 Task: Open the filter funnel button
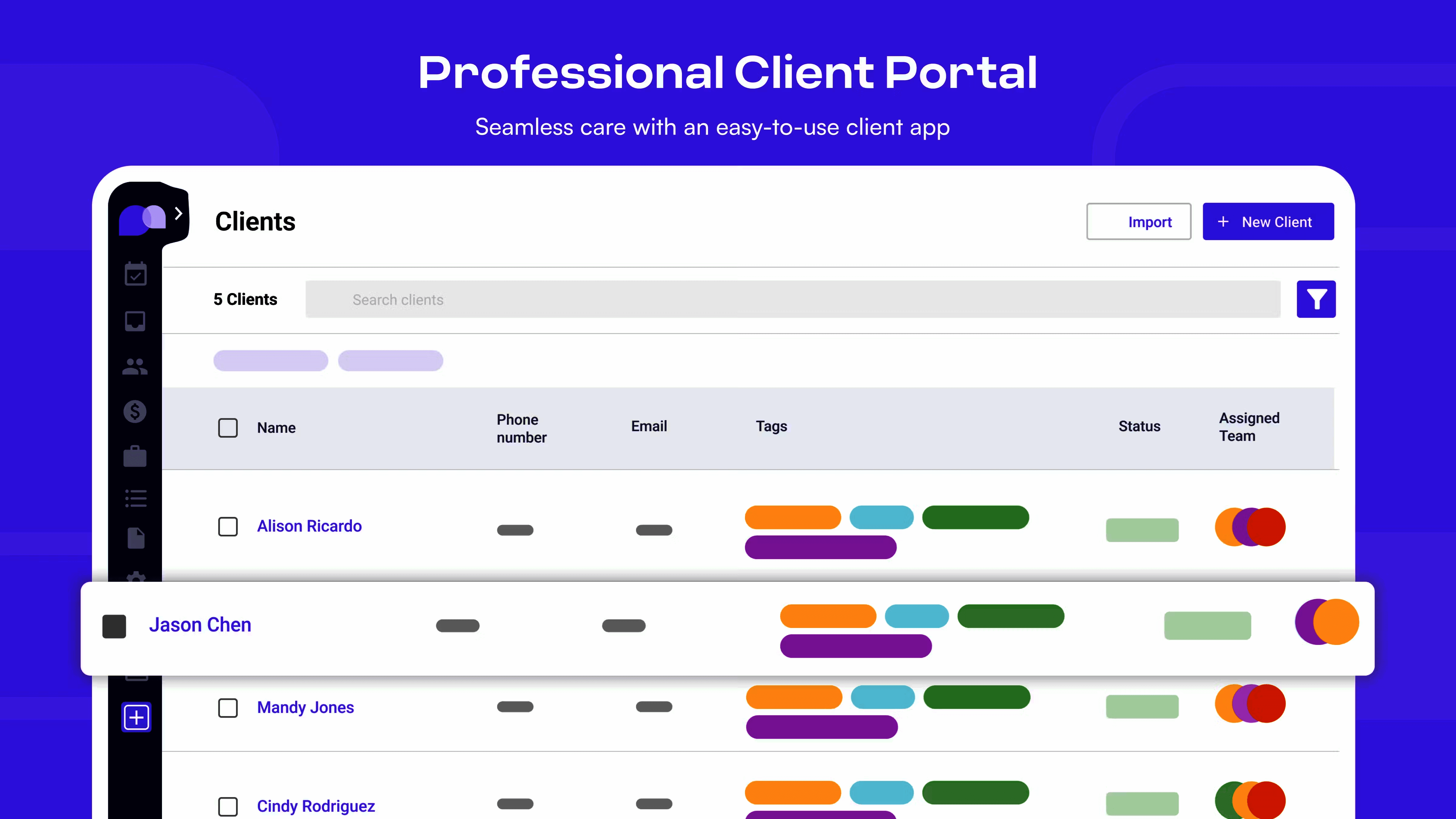coord(1316,300)
